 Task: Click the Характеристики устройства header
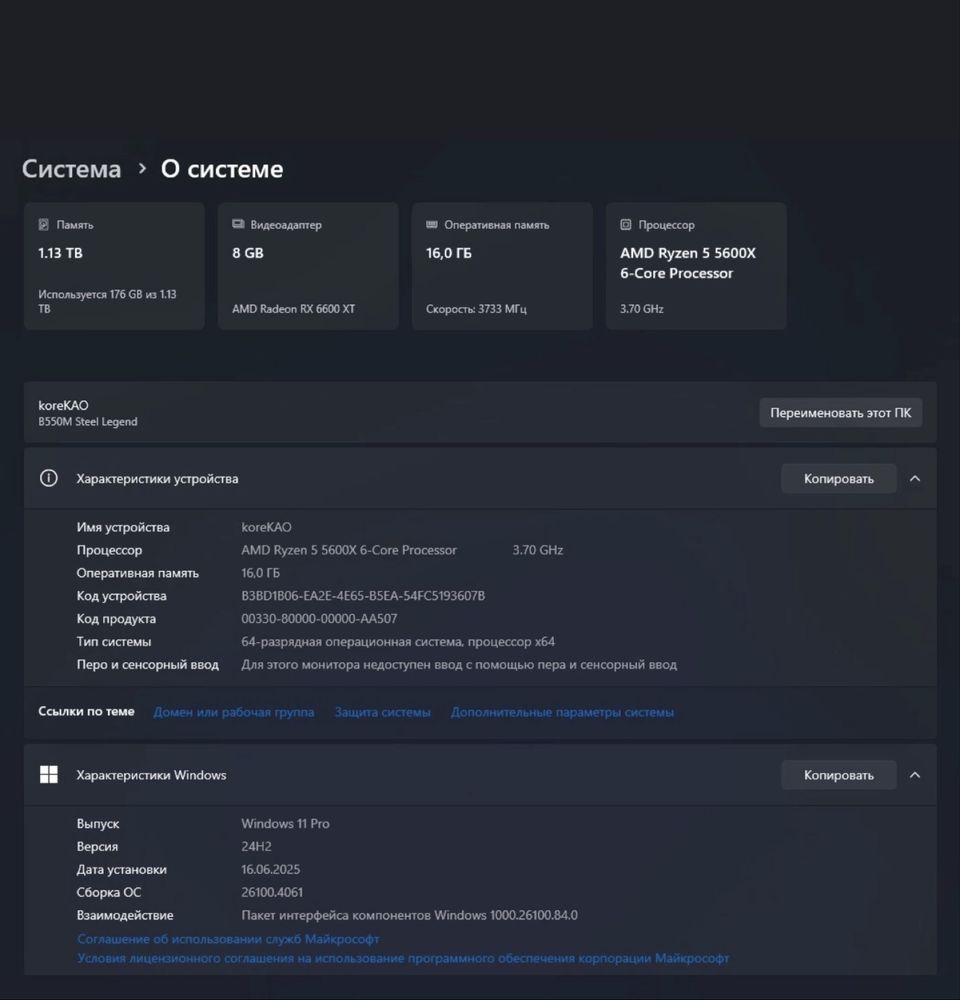click(480, 478)
